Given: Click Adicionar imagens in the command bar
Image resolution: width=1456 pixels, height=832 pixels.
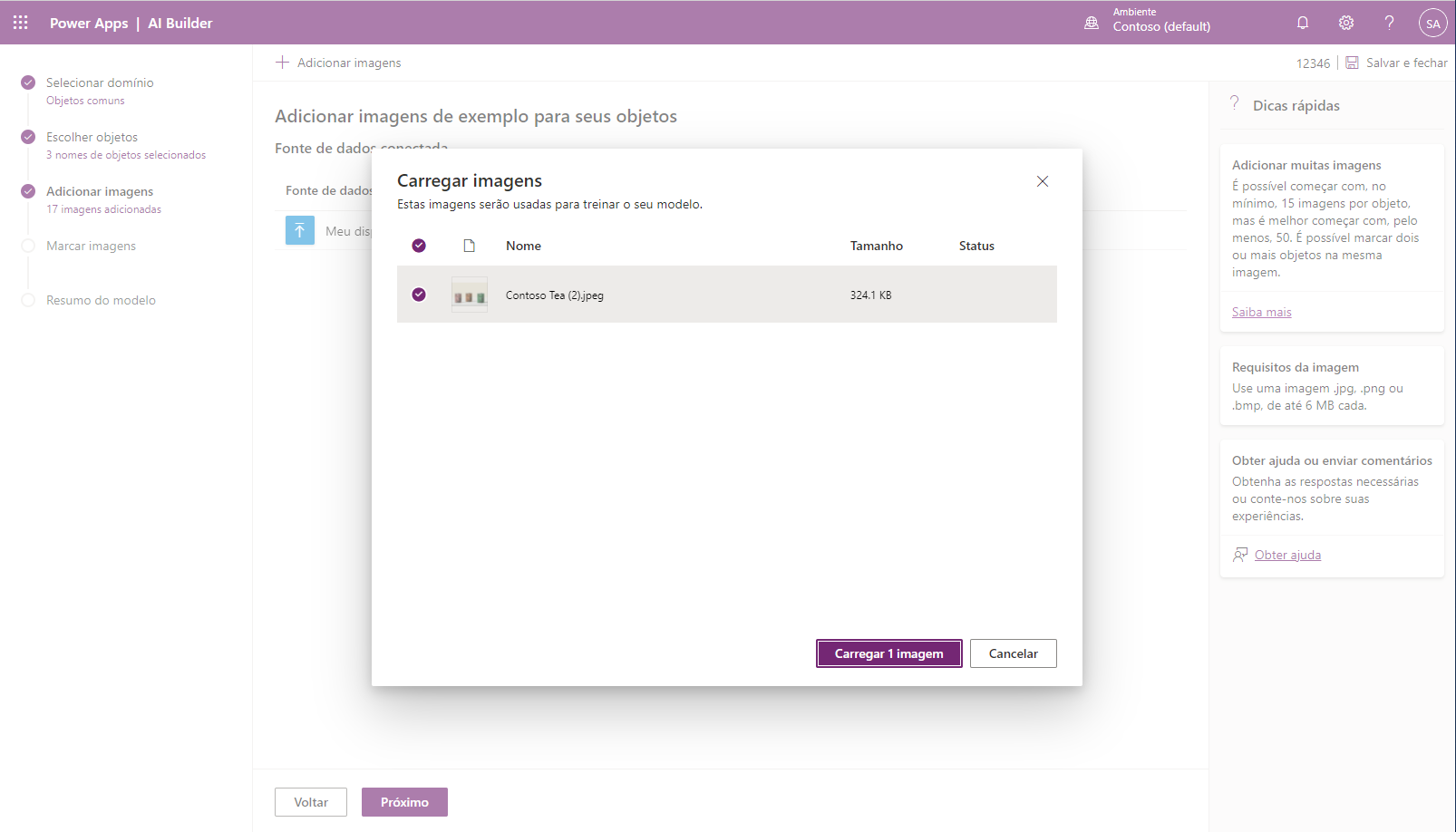Looking at the screenshot, I should click(x=338, y=63).
